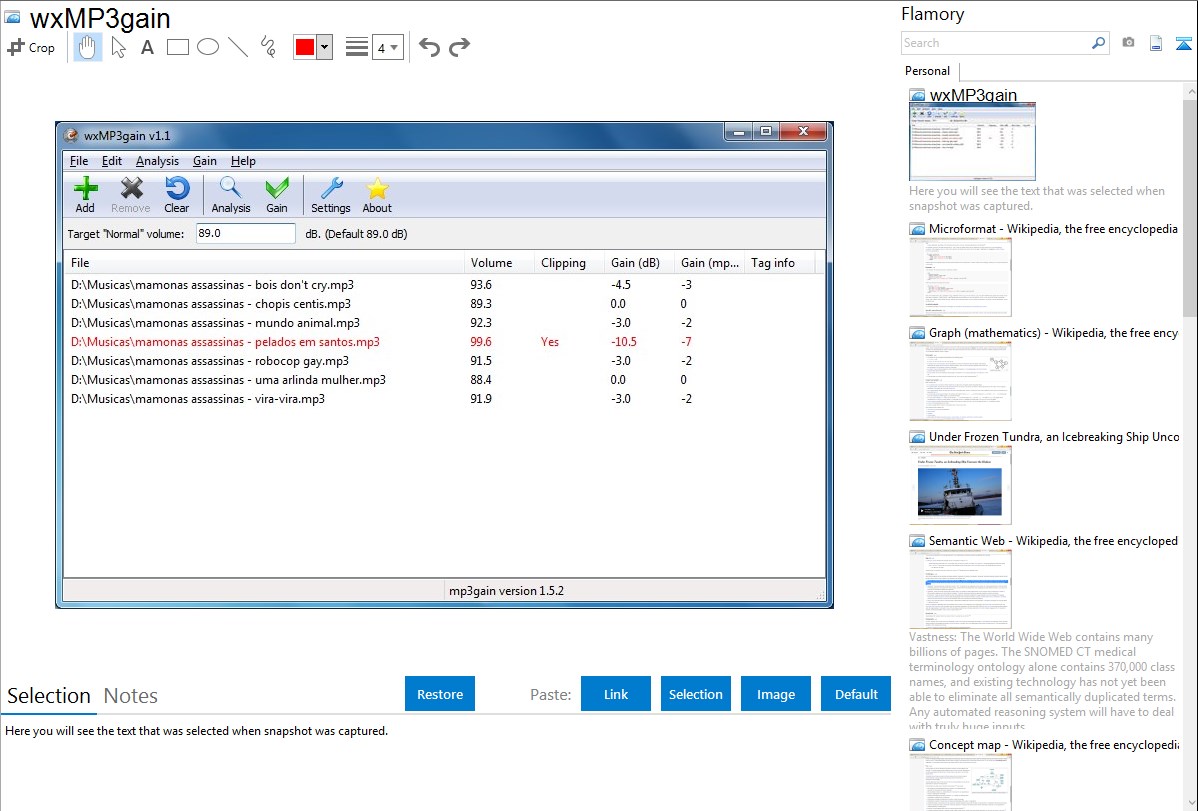Viewport: 1198px width, 811px height.
Task: Open the Graph (mathematics) snapshot thumbnail
Action: (x=960, y=381)
